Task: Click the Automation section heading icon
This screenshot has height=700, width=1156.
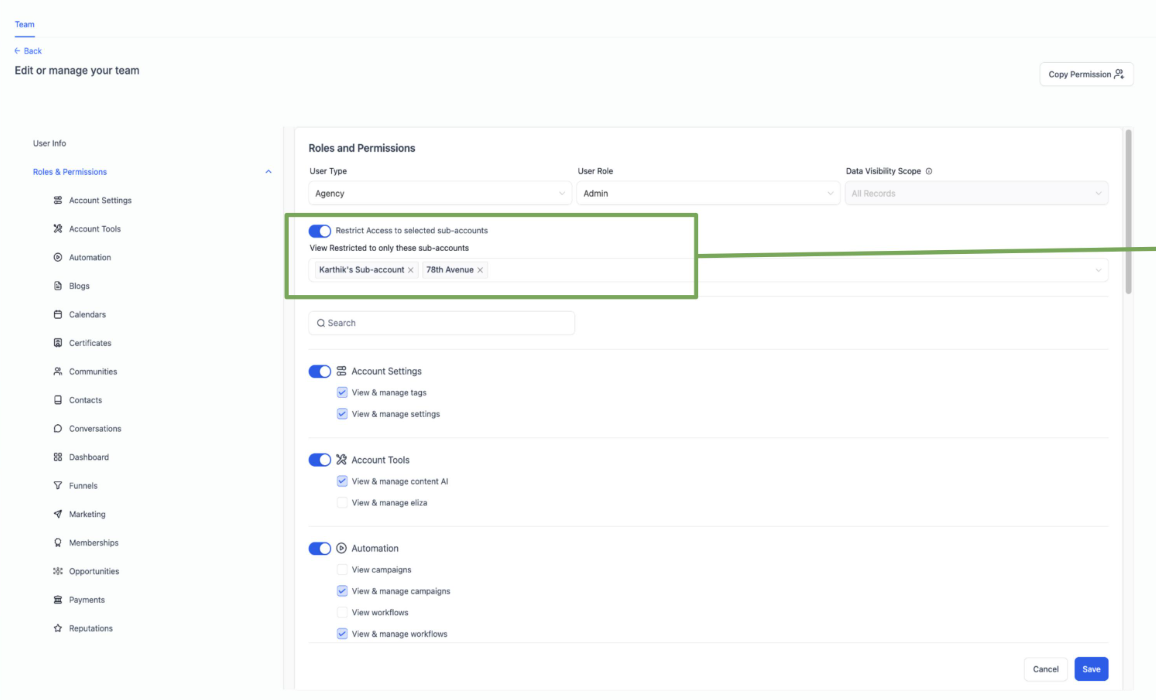Action: [341, 548]
